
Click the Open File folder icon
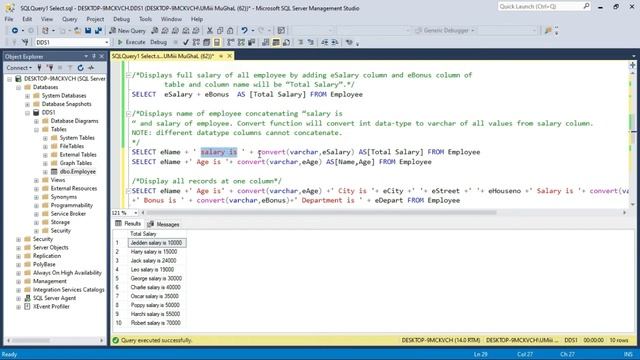[77, 31]
